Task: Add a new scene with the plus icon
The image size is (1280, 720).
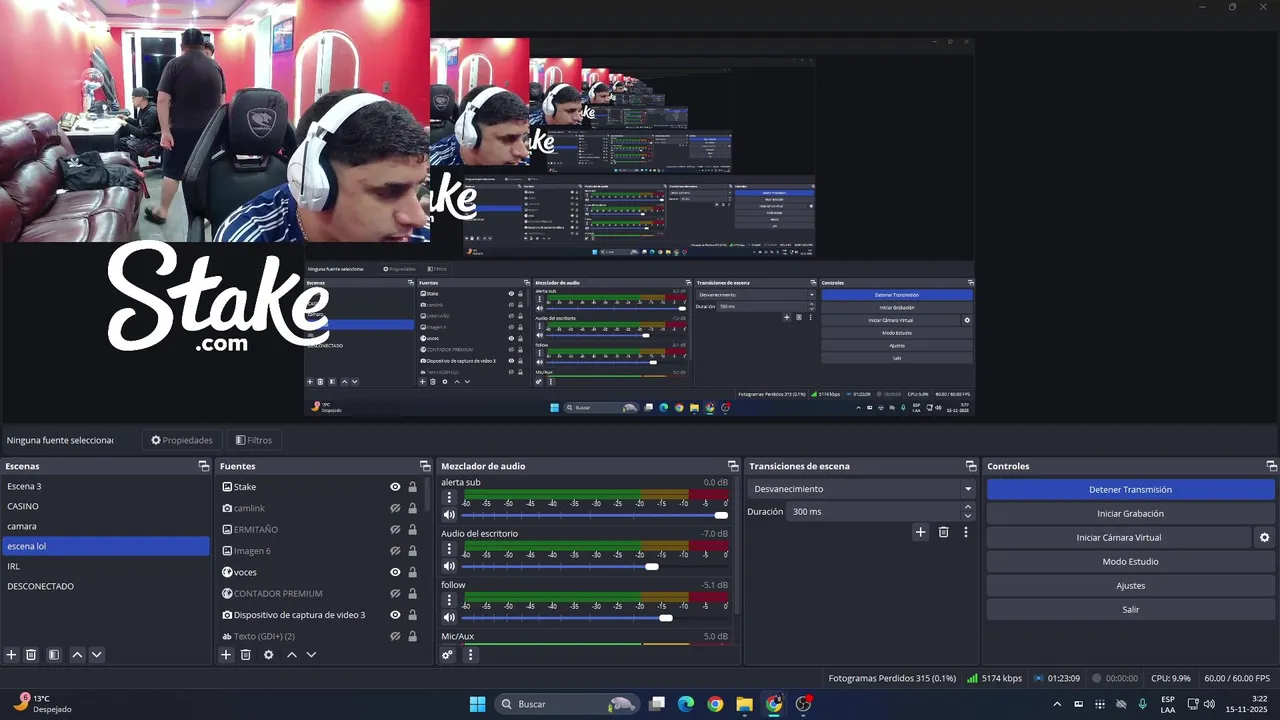Action: (x=12, y=655)
